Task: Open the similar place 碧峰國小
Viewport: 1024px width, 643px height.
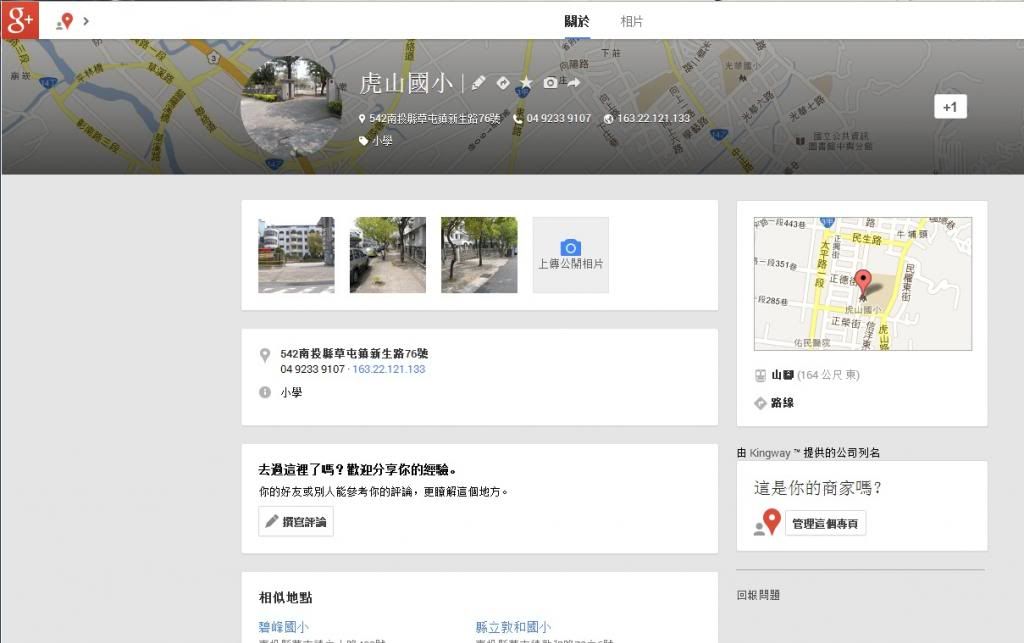Action: click(x=283, y=627)
